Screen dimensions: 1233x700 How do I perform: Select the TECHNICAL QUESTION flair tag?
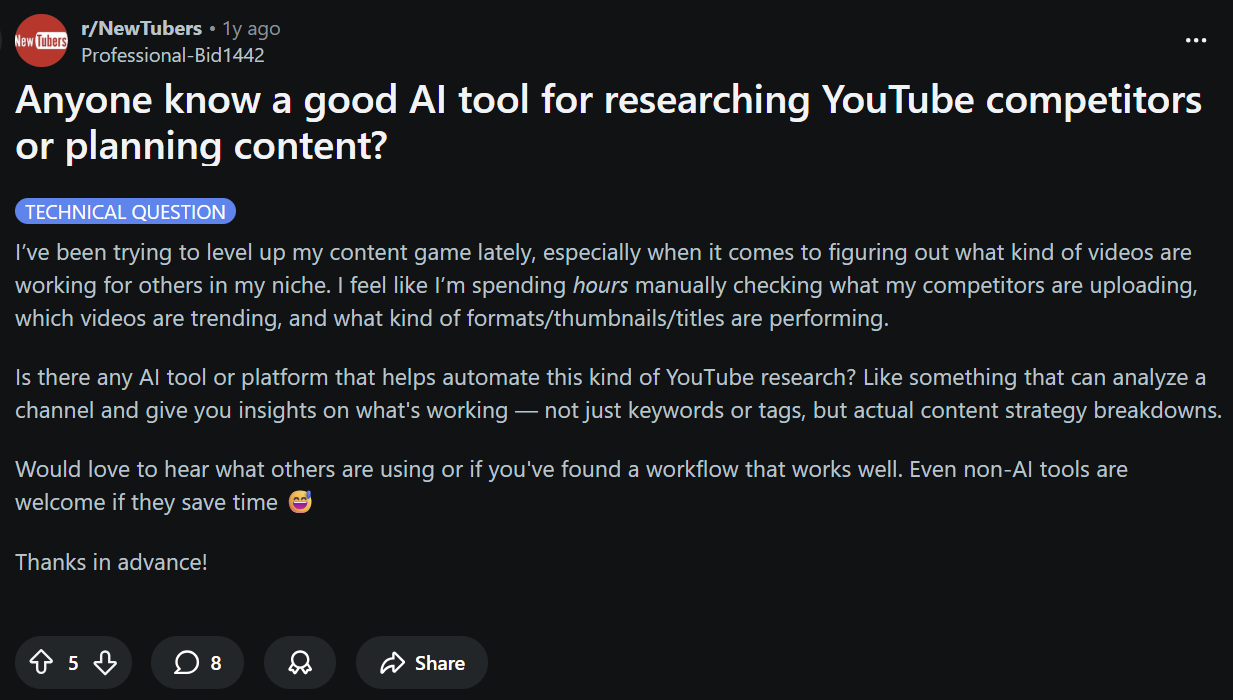125,211
